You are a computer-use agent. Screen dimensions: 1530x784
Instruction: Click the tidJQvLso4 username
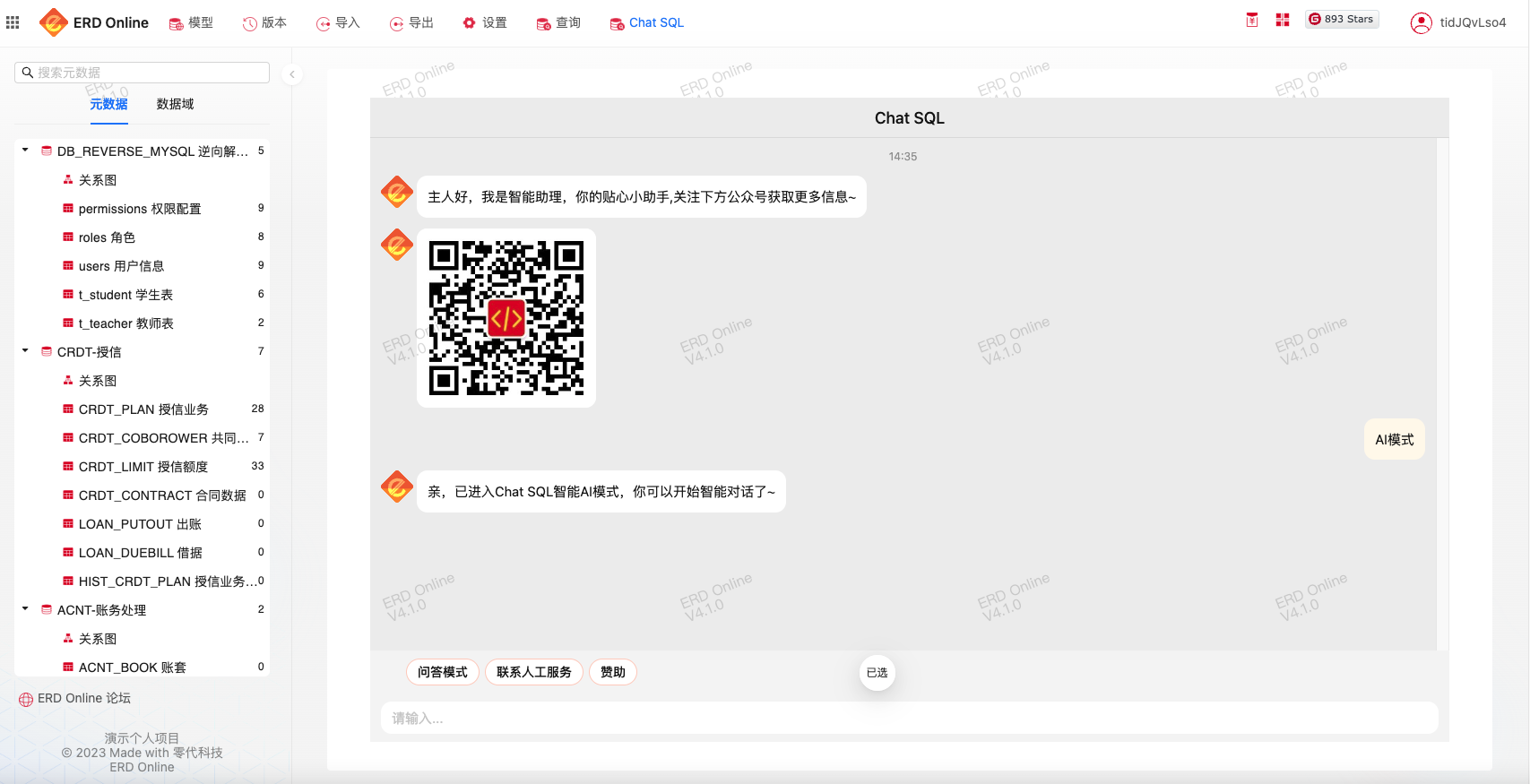(x=1473, y=23)
